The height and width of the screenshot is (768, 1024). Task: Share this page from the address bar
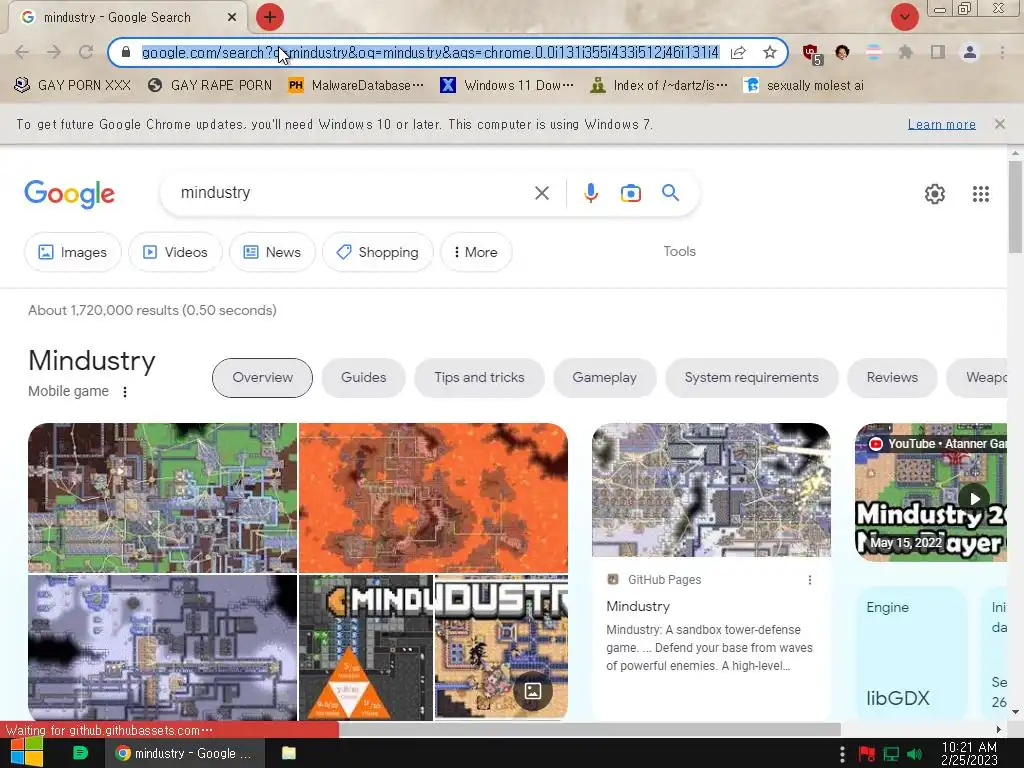point(738,52)
